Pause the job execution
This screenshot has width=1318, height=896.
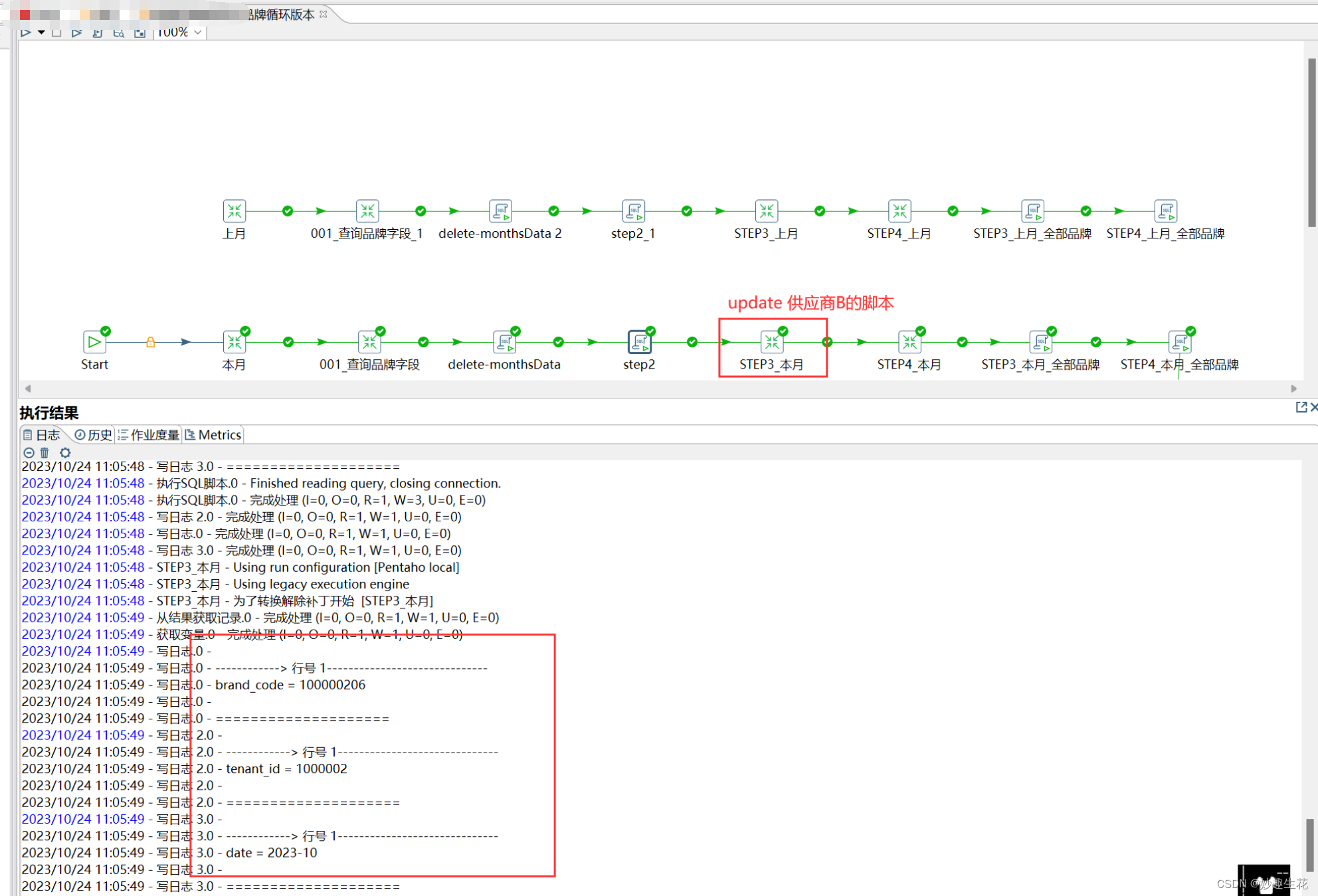76,31
